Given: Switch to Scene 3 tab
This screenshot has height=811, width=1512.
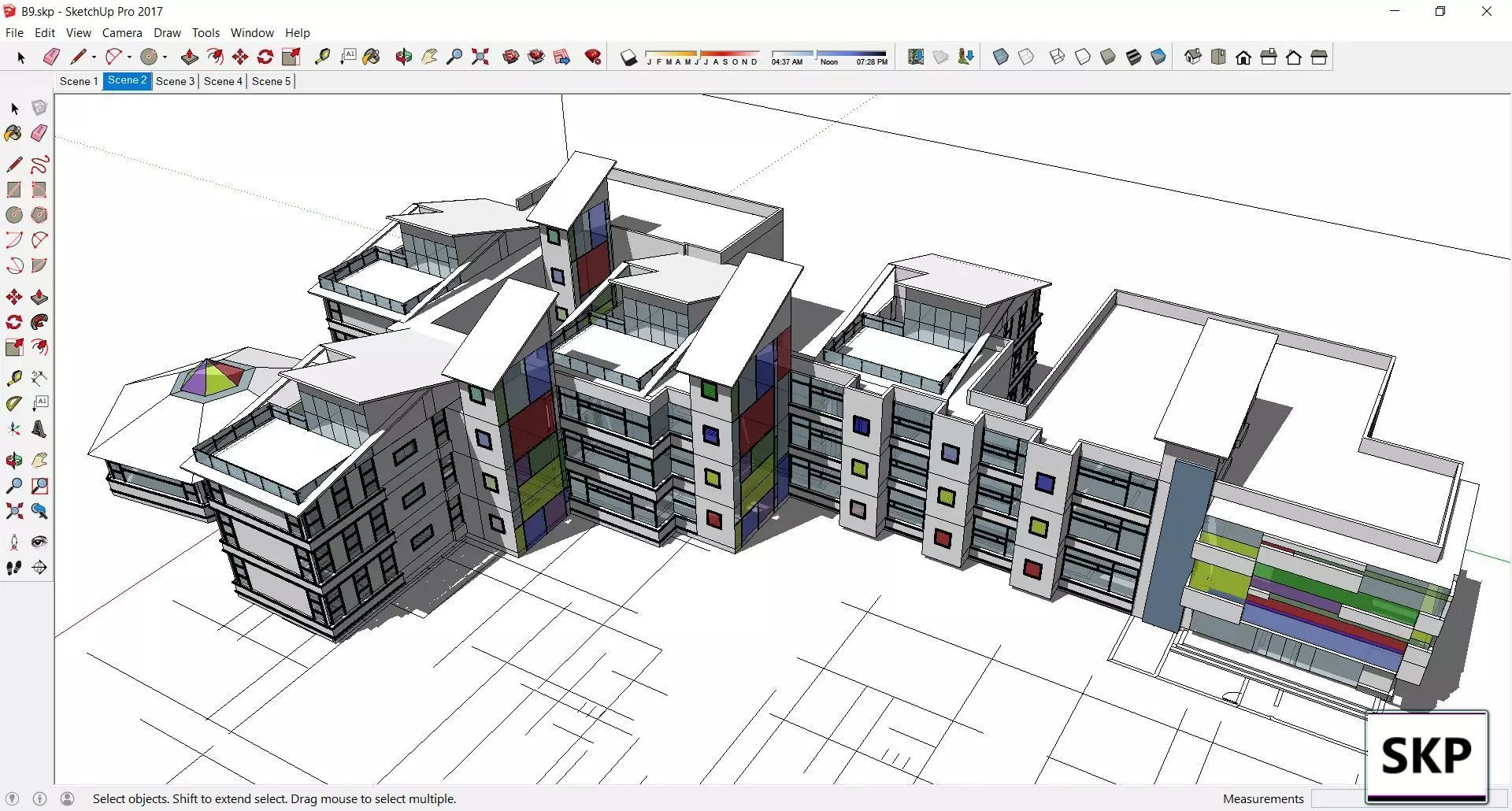Looking at the screenshot, I should tap(175, 81).
